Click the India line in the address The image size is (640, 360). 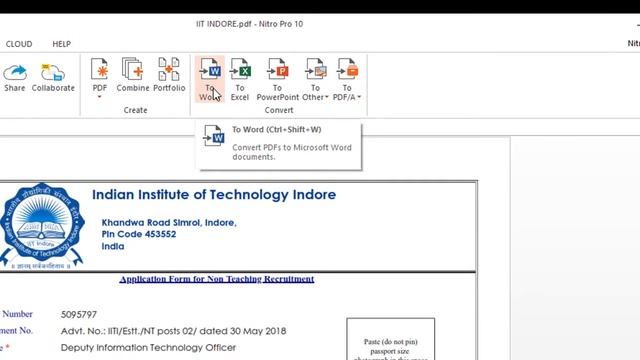pos(113,246)
